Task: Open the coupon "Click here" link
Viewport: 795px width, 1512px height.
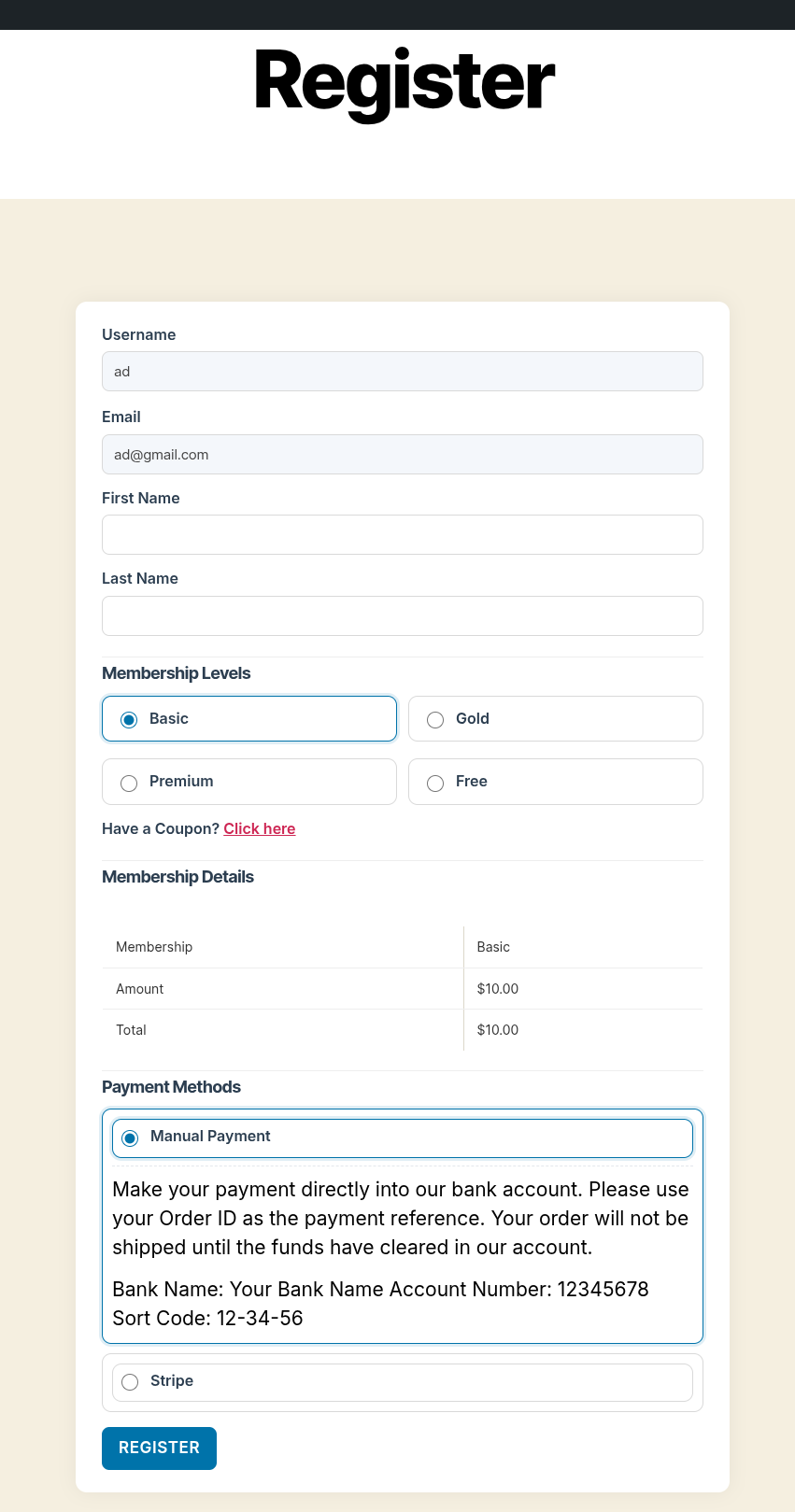Action: pos(260,829)
